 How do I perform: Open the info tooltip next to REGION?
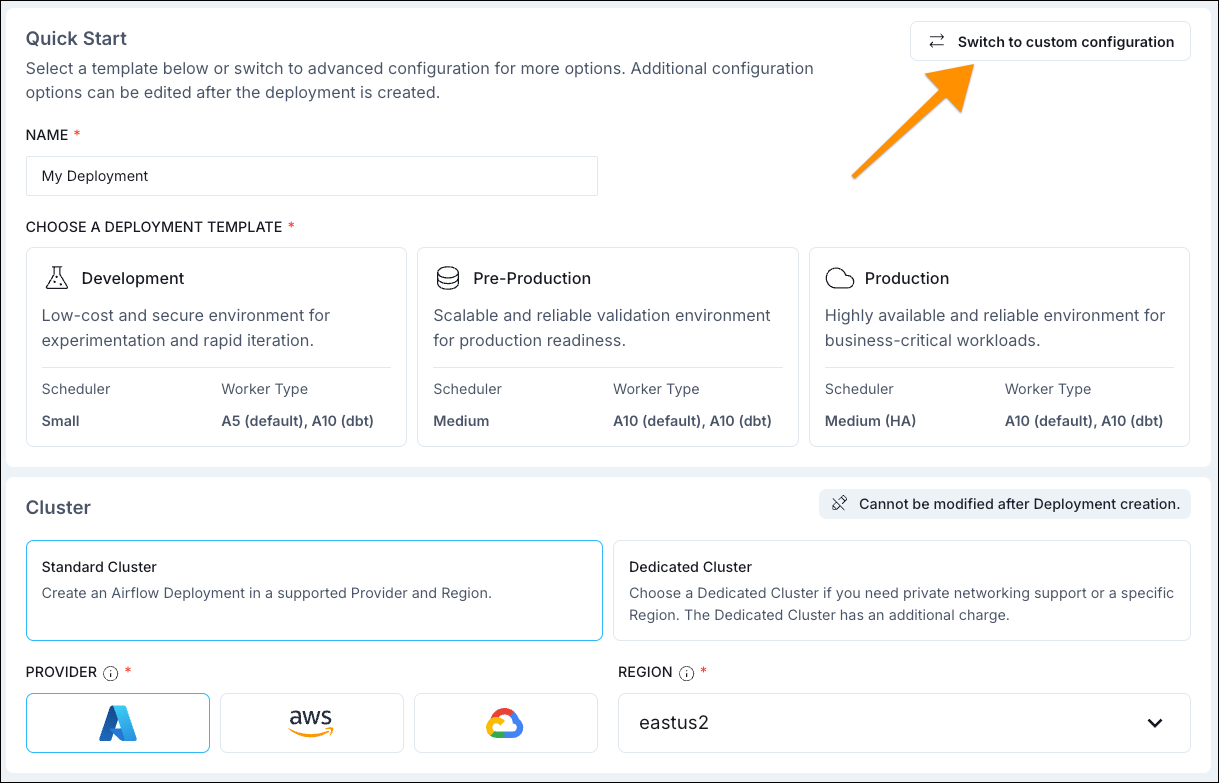(x=688, y=673)
